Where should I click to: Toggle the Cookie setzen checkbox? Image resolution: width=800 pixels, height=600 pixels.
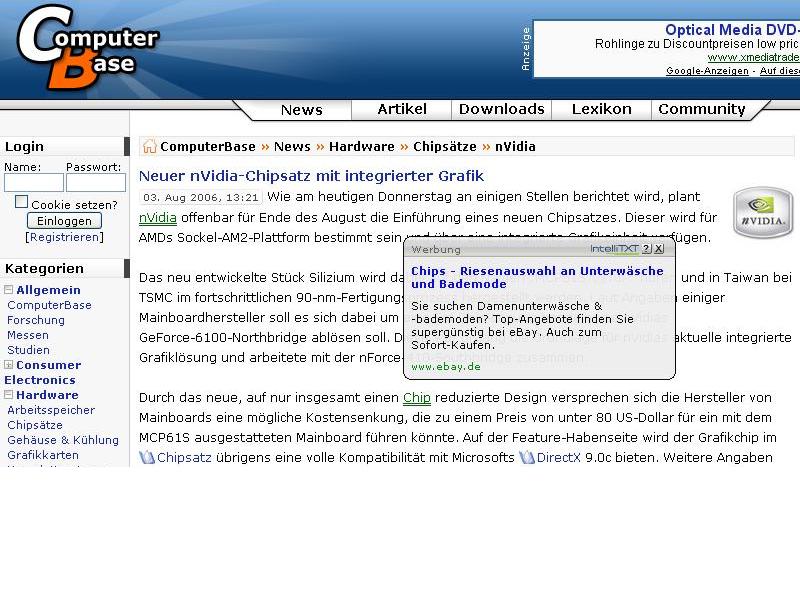[21, 202]
